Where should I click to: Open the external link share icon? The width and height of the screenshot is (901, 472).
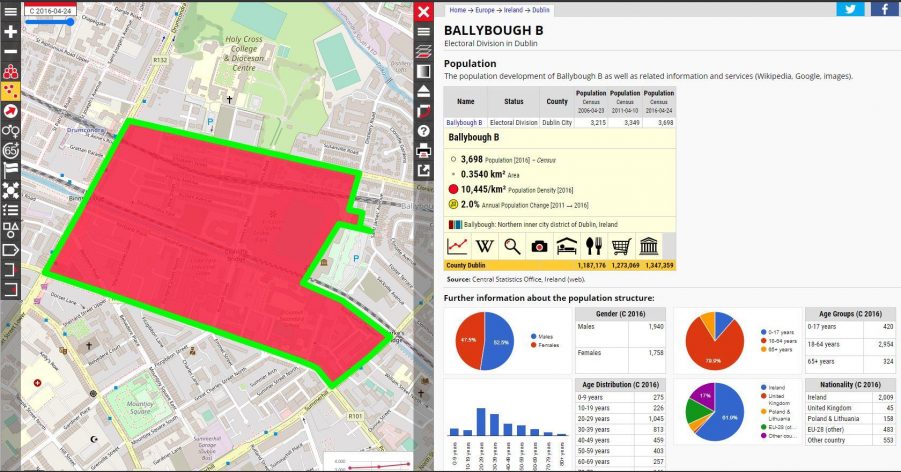pyautogui.click(x=423, y=171)
